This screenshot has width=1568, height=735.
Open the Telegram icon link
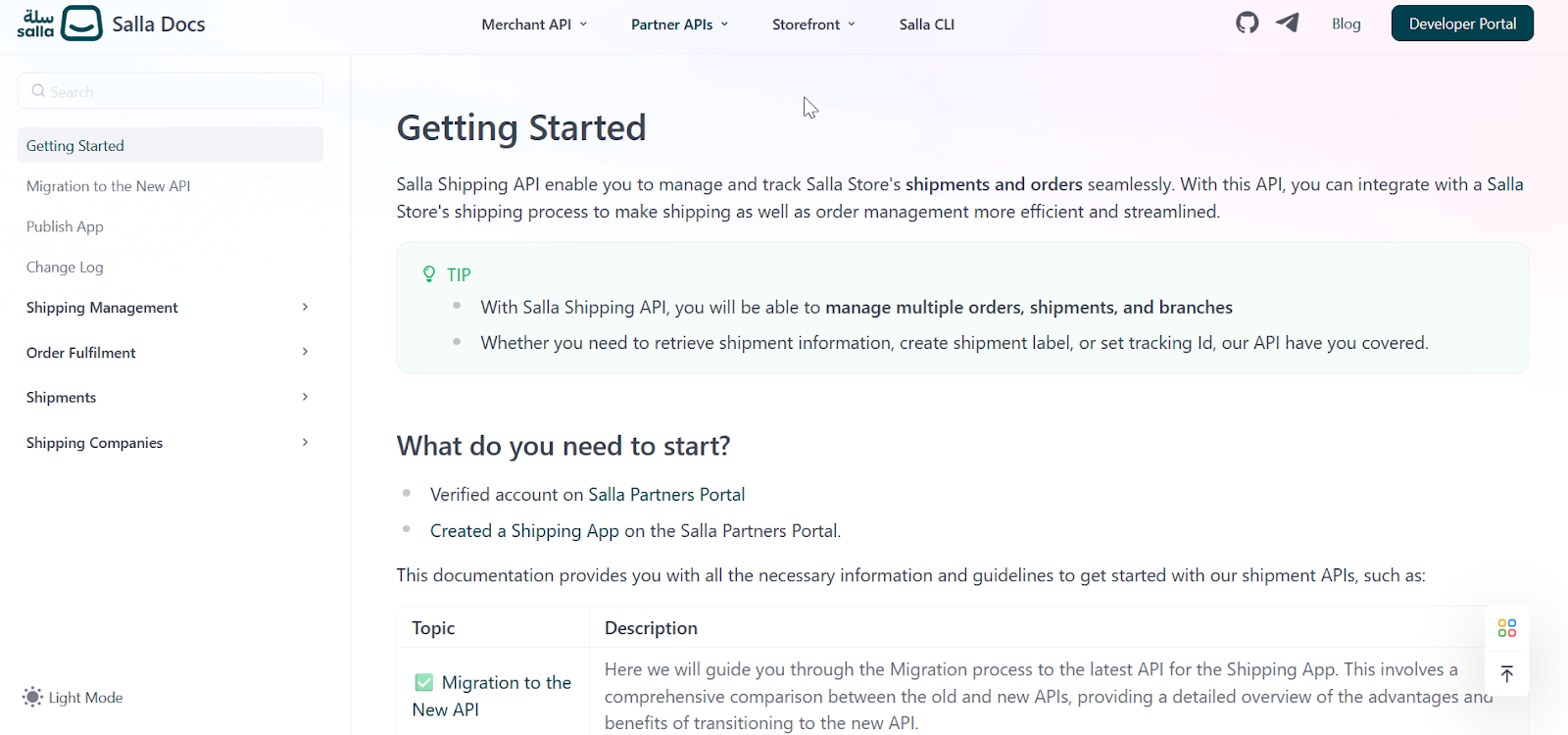[1288, 23]
